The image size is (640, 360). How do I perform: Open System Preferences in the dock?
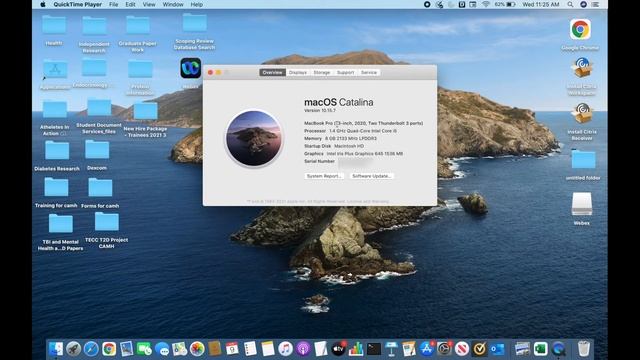click(444, 349)
